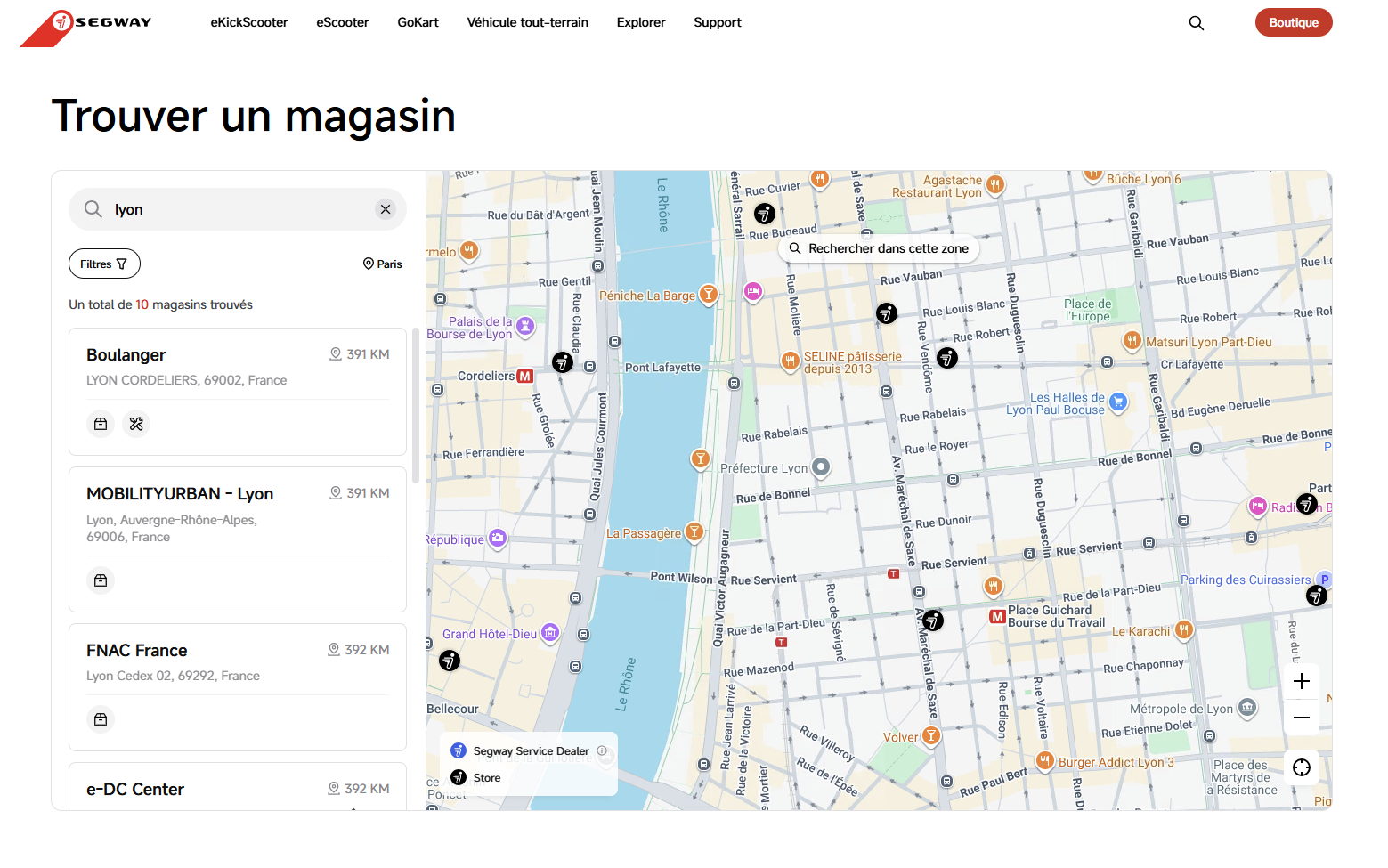The width and height of the screenshot is (1388, 868).
Task: Center map on my location
Action: (1302, 767)
